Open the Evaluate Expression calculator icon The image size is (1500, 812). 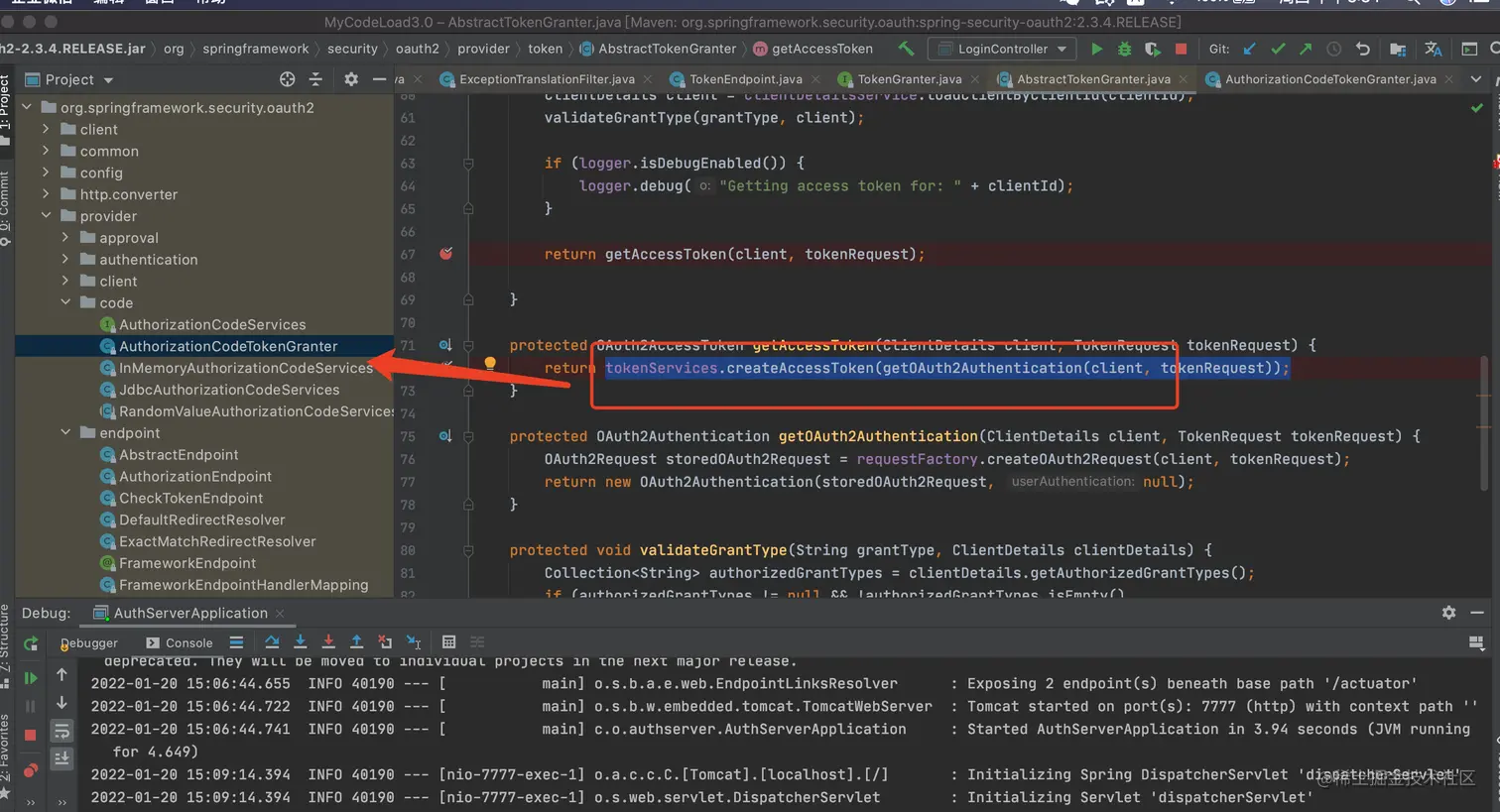448,642
